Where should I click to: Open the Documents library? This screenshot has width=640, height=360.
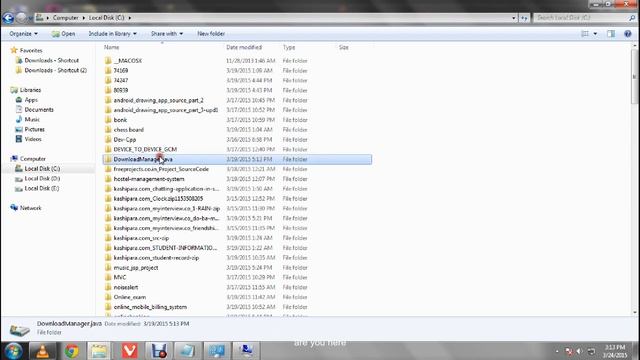(x=39, y=110)
